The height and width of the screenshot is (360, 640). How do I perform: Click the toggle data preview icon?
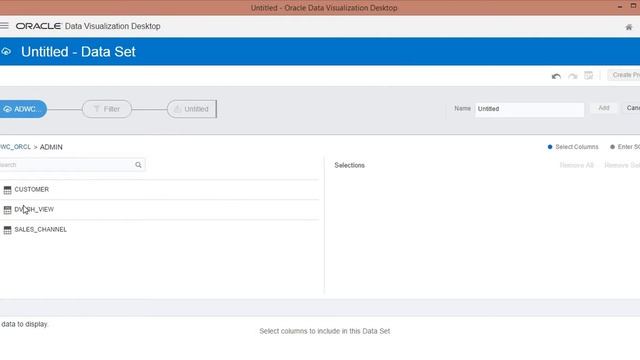(x=589, y=76)
